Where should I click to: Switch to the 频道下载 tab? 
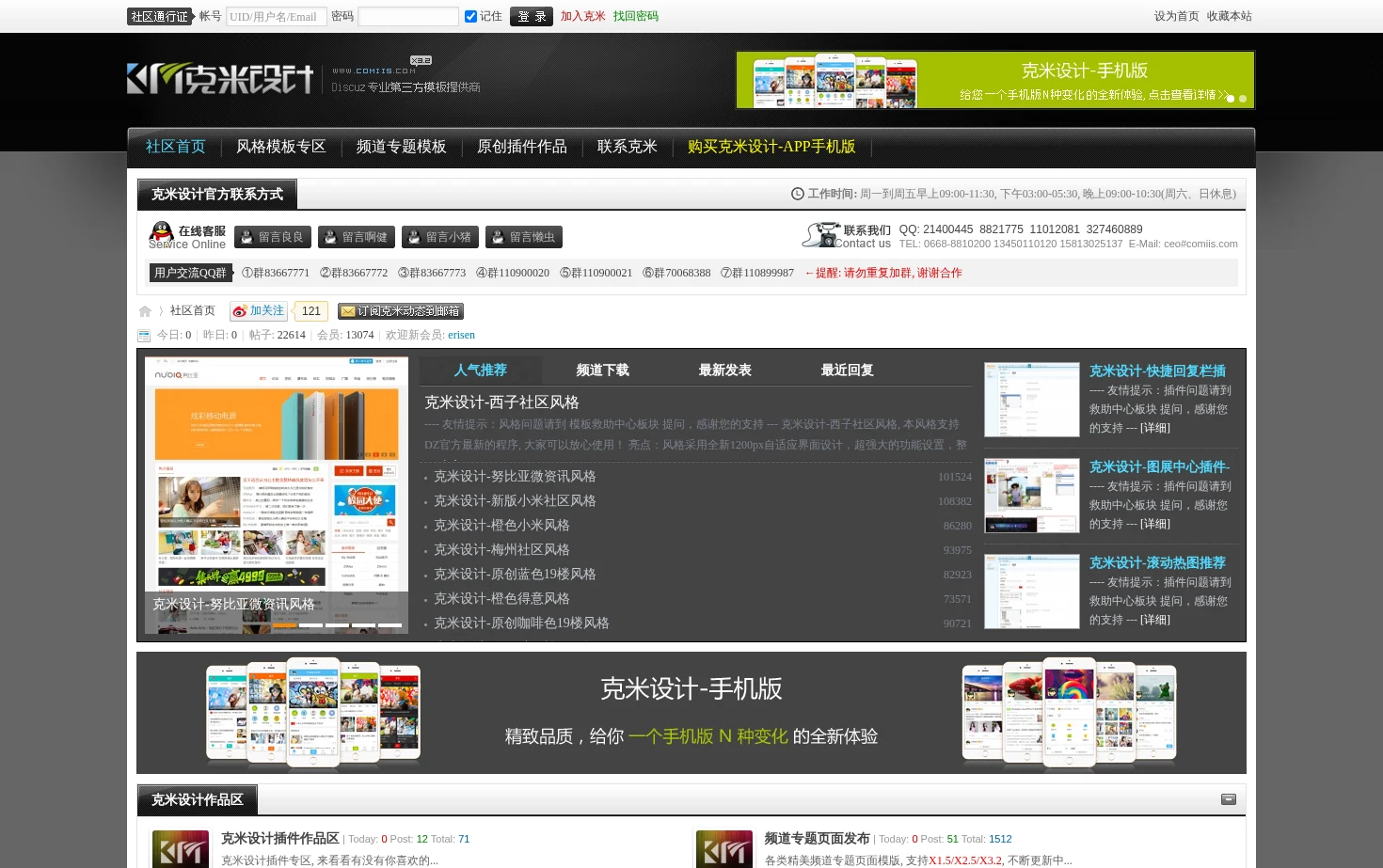coord(603,371)
